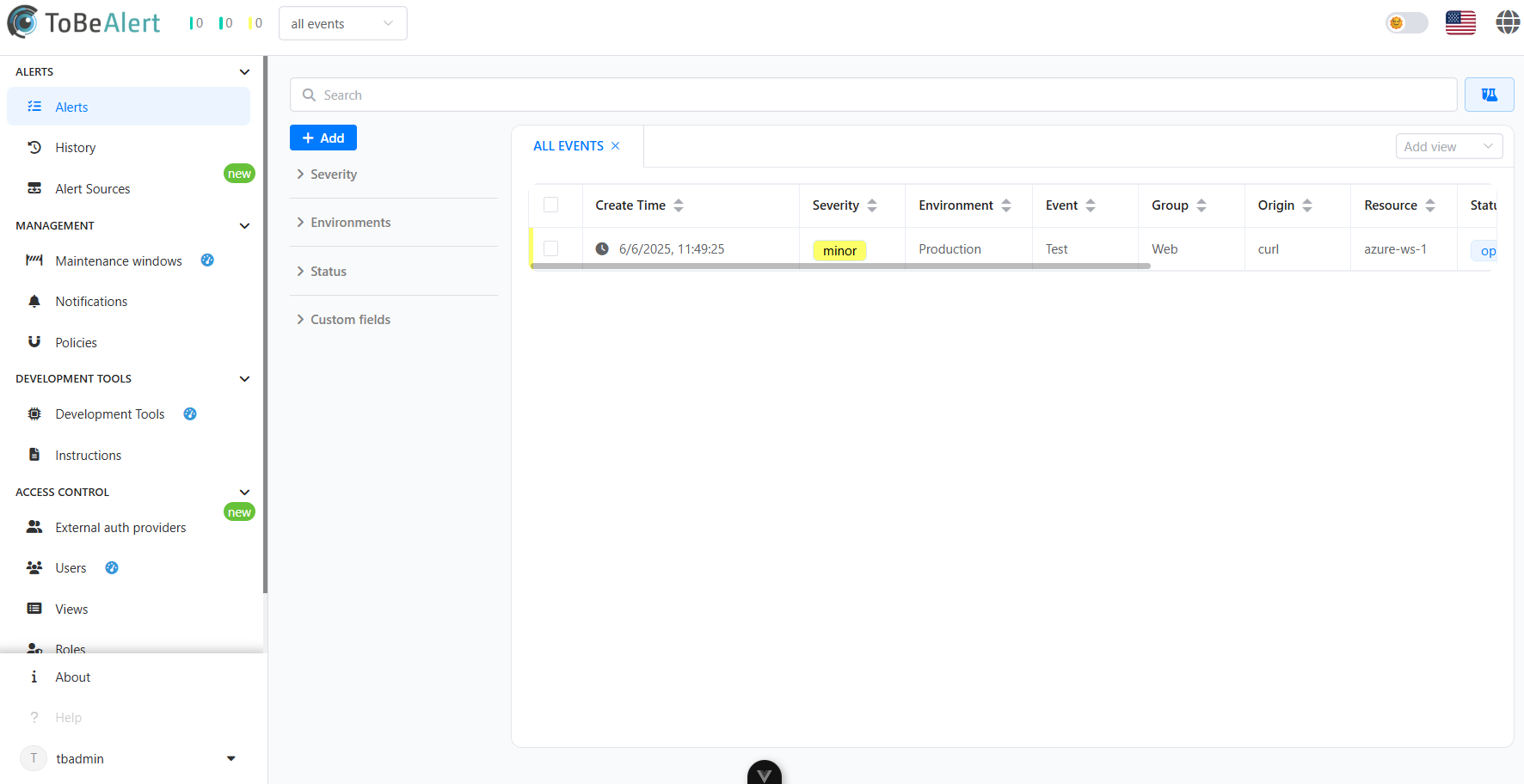The width and height of the screenshot is (1524, 784).
Task: Click the Maintenance windows icon
Action: 34,260
